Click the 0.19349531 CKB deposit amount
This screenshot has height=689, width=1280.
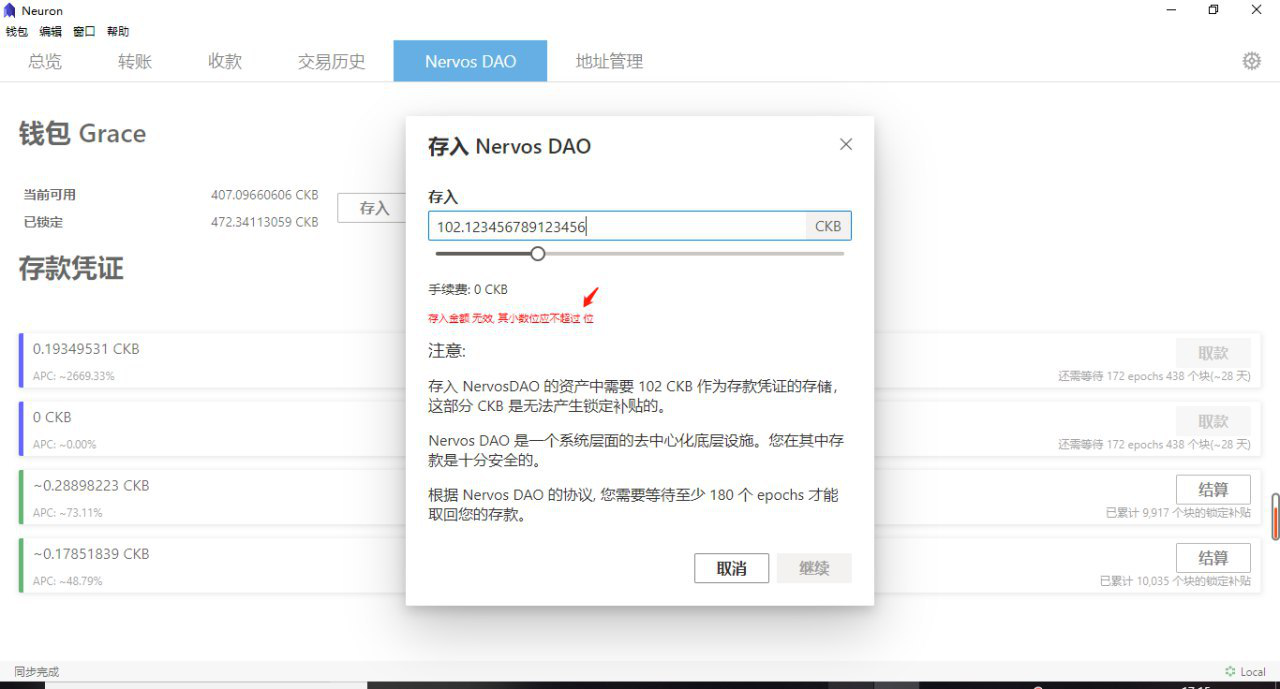[x=86, y=349]
